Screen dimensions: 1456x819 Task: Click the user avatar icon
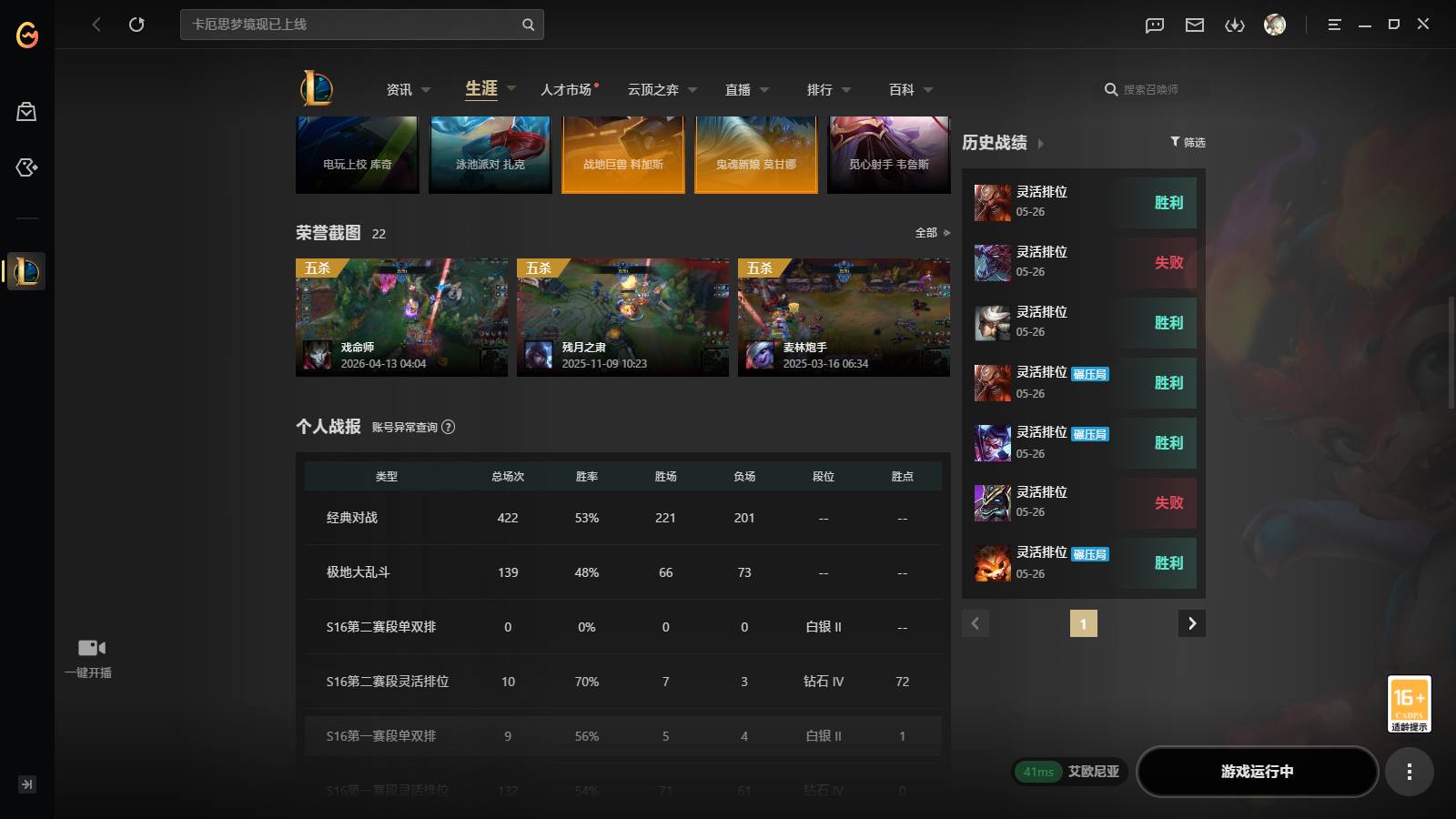[x=1275, y=25]
